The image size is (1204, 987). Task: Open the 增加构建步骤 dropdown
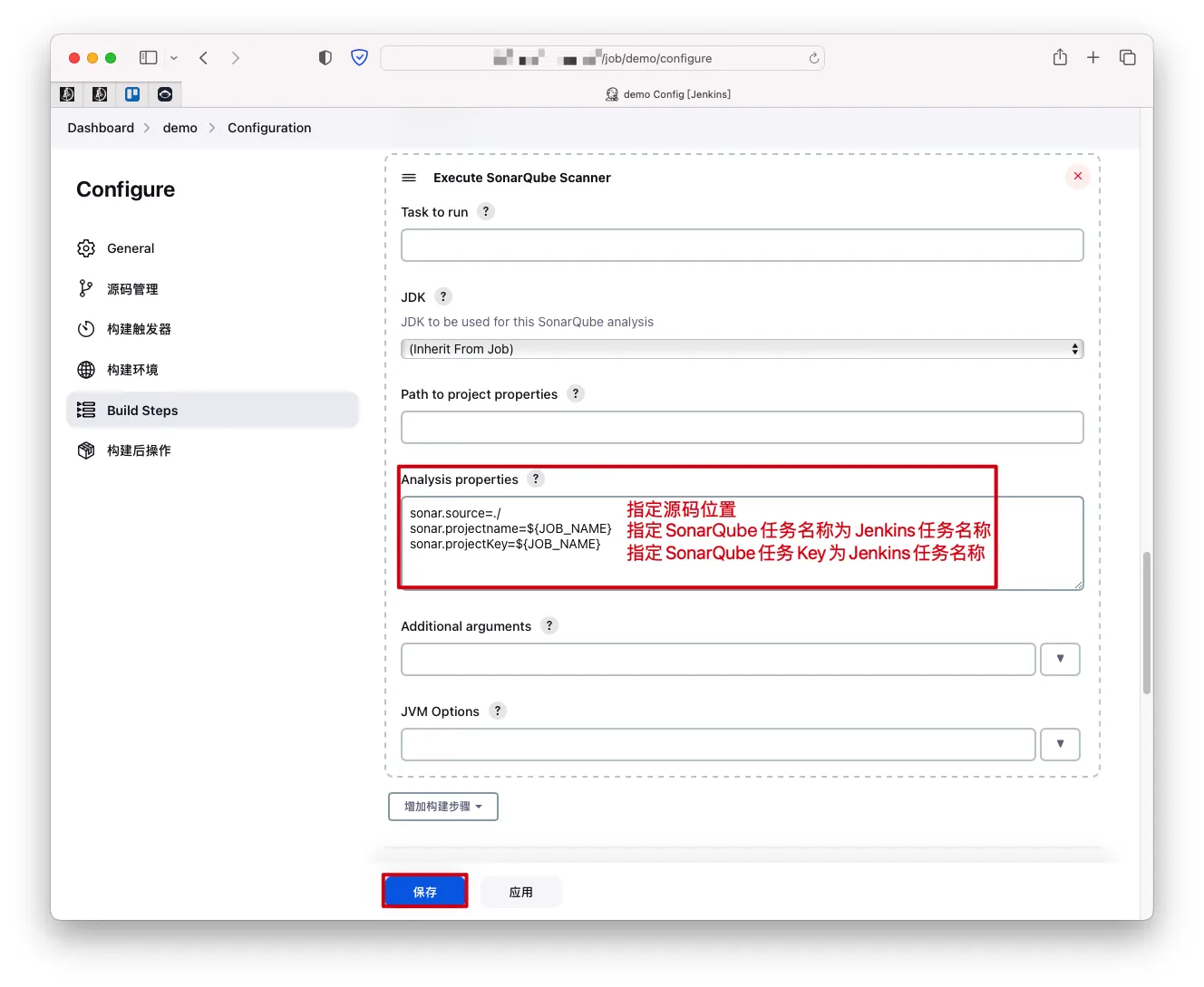[443, 807]
